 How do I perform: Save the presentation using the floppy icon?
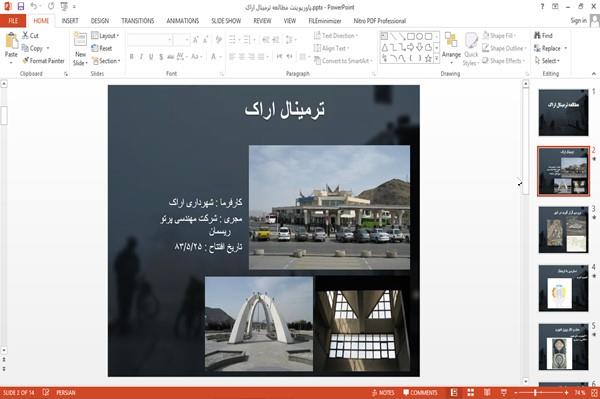click(x=21, y=7)
